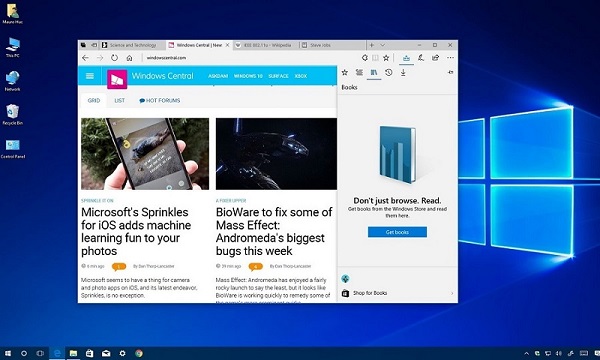
Task: Select Recycle Bin desktop icon
Action: click(x=13, y=115)
